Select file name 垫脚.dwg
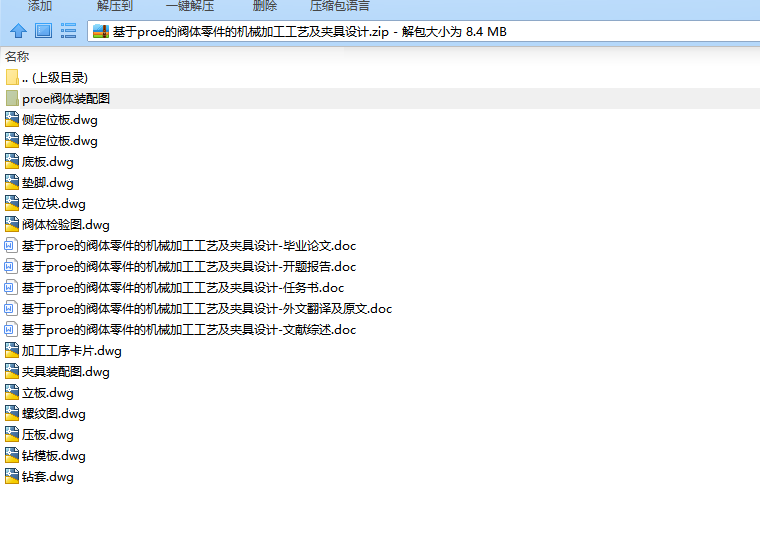760x556 pixels. 48,183
